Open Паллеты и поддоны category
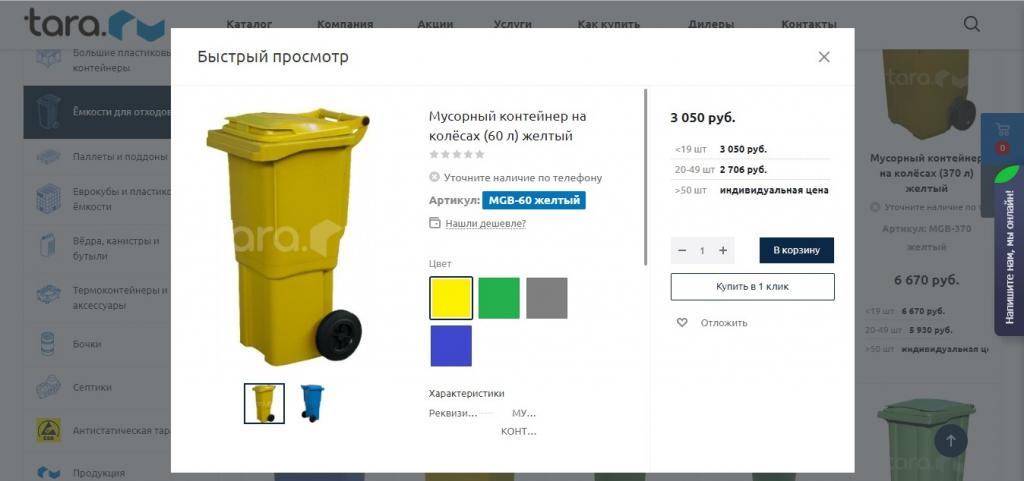The image size is (1024, 481). pyautogui.click(x=119, y=157)
